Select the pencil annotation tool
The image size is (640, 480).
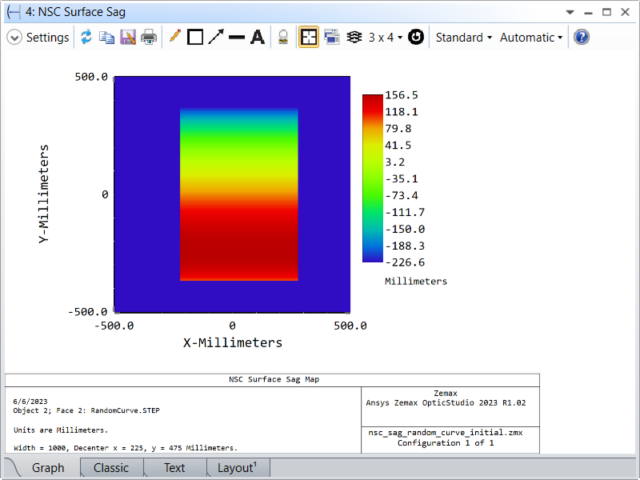pos(175,37)
